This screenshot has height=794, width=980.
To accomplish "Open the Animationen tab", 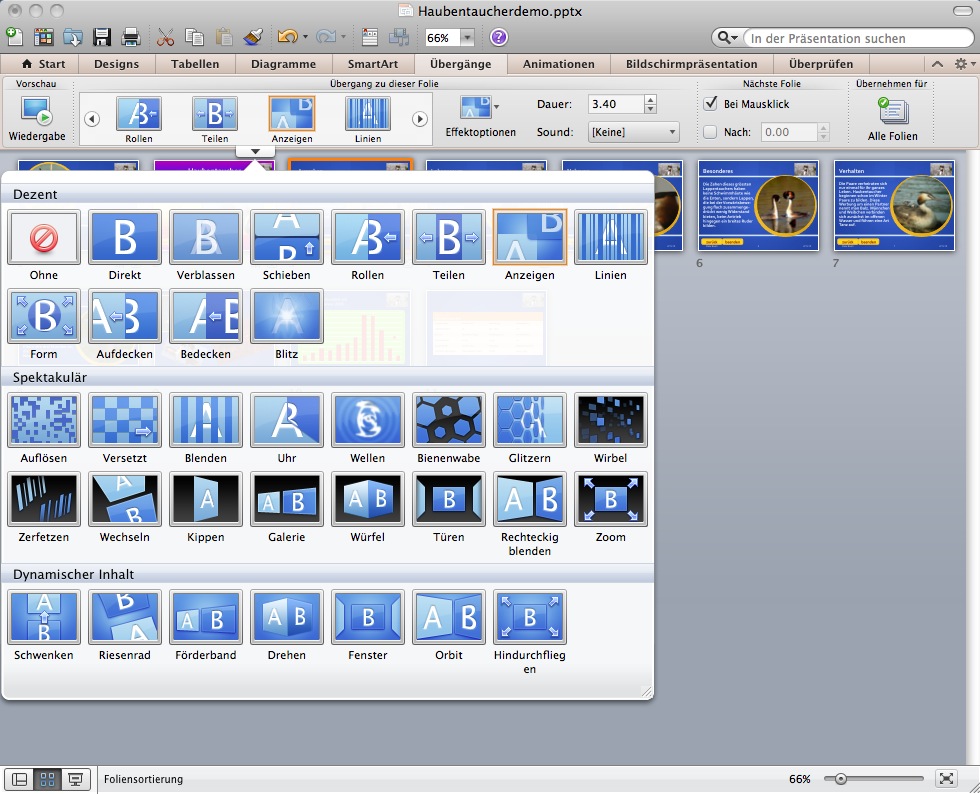I will coord(558,64).
